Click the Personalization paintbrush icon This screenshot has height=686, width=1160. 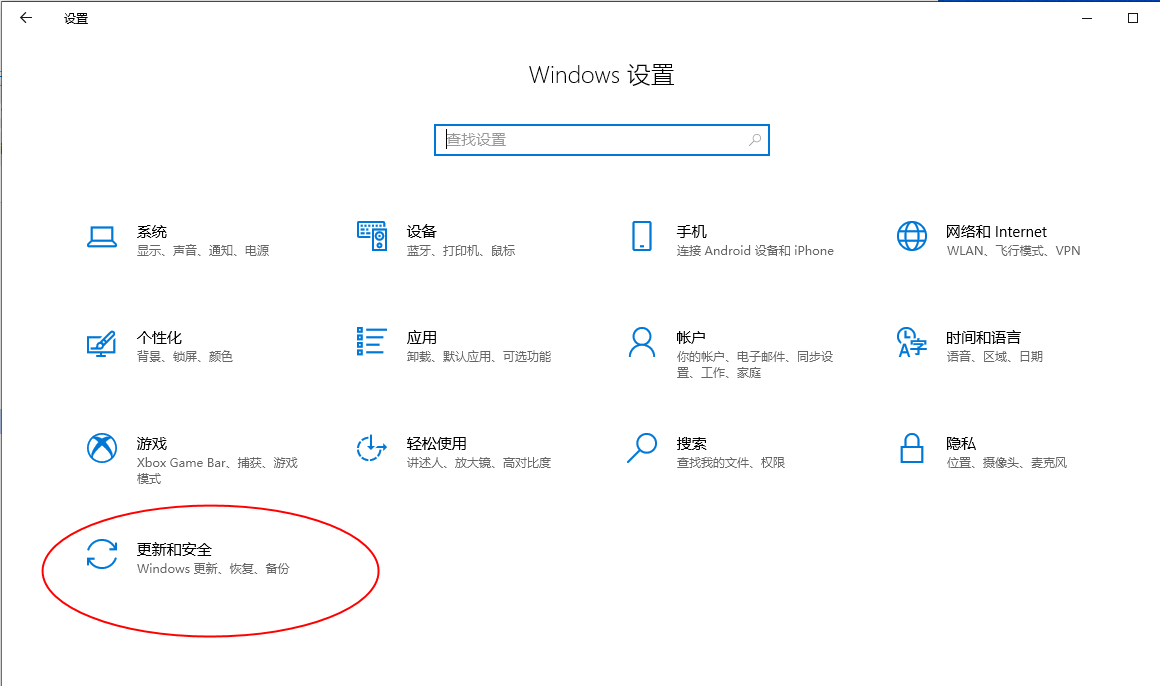101,343
